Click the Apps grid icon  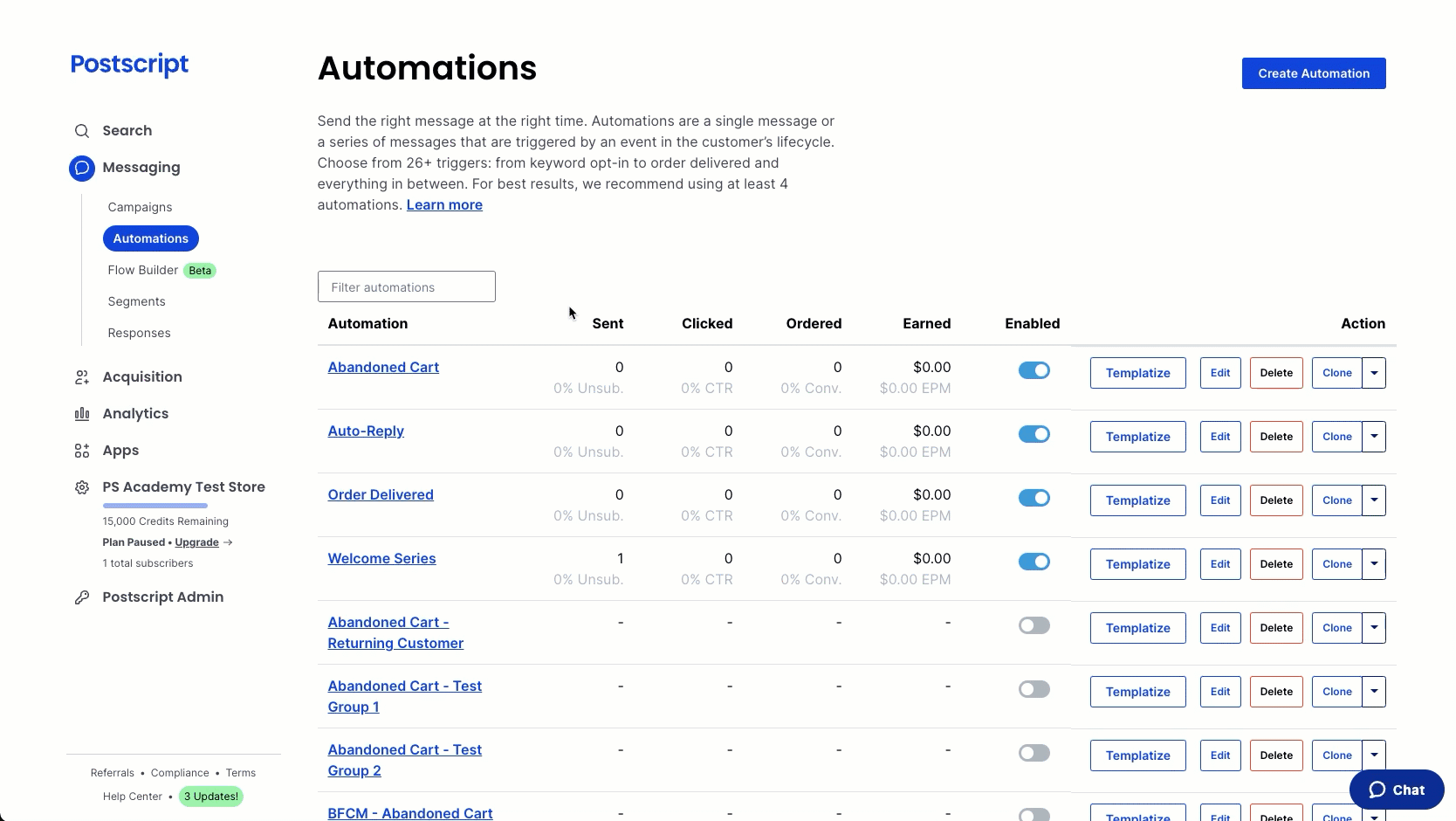[82, 451]
